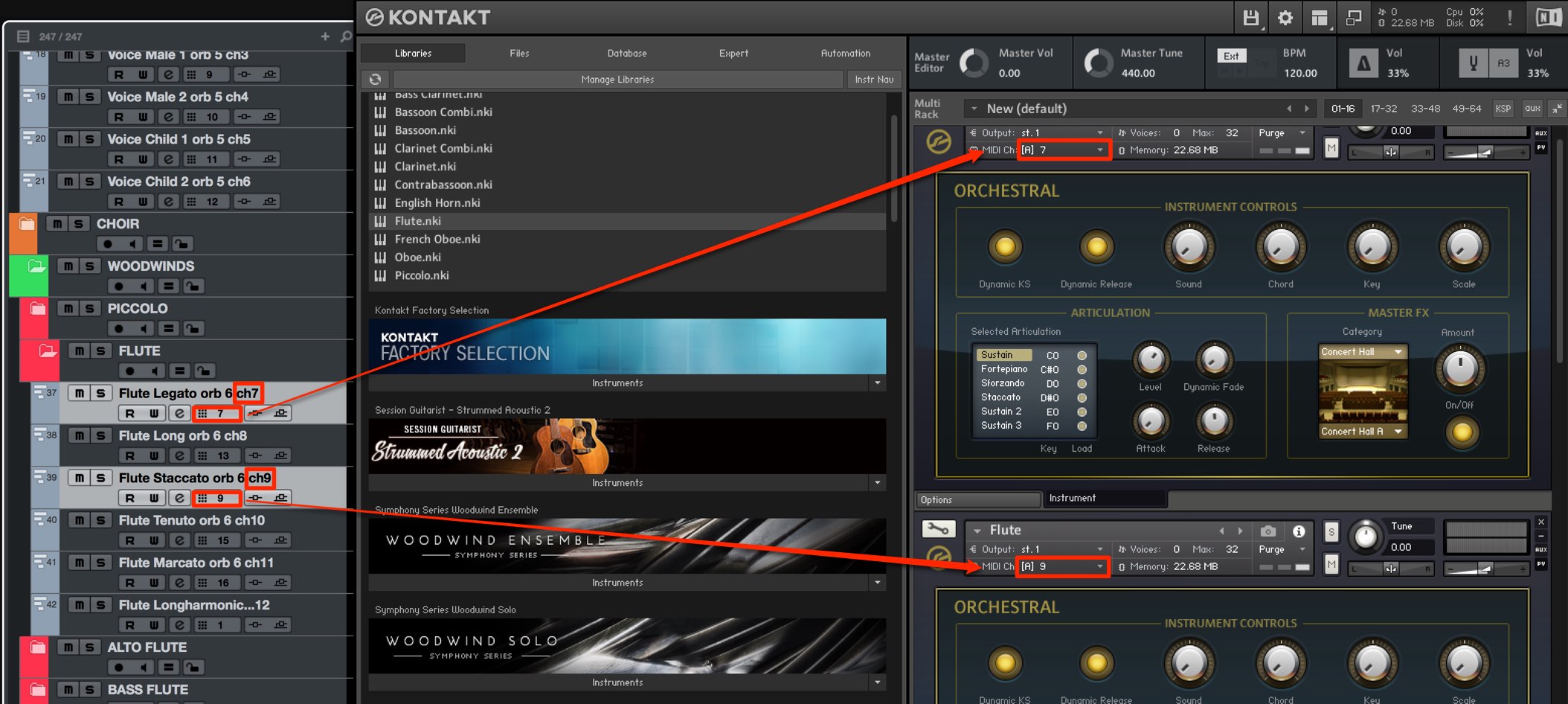Enable read automation on Voice Male 2 track

point(118,117)
